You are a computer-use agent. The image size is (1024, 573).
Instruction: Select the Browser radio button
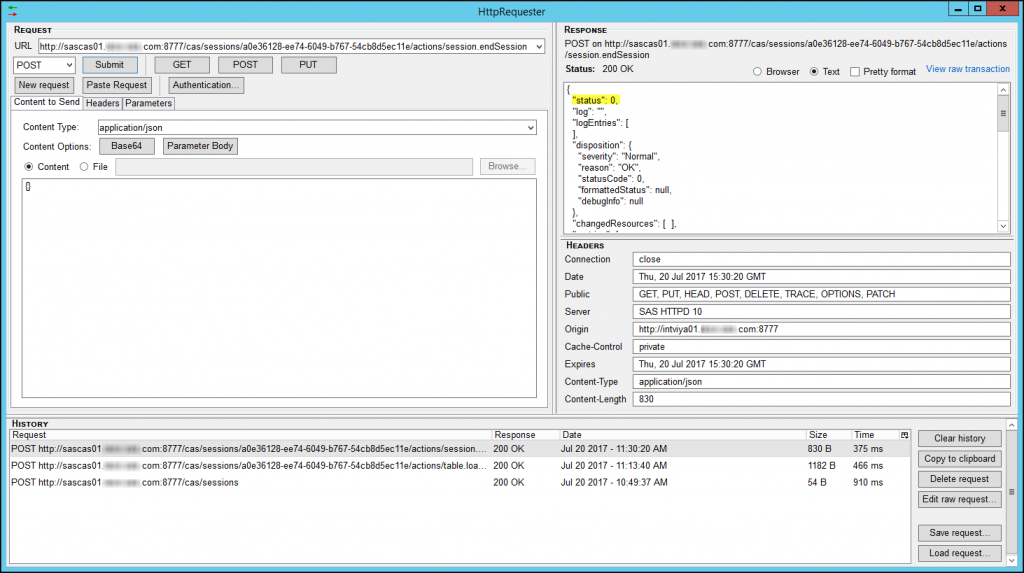coord(758,72)
